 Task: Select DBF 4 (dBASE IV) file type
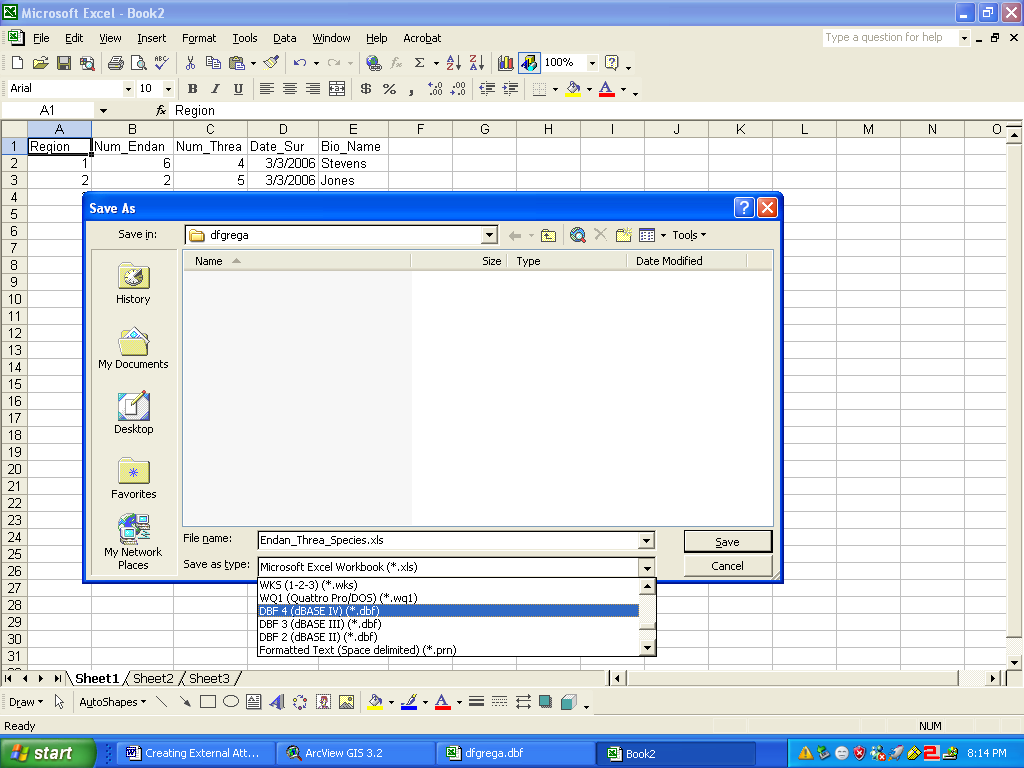tap(449, 611)
